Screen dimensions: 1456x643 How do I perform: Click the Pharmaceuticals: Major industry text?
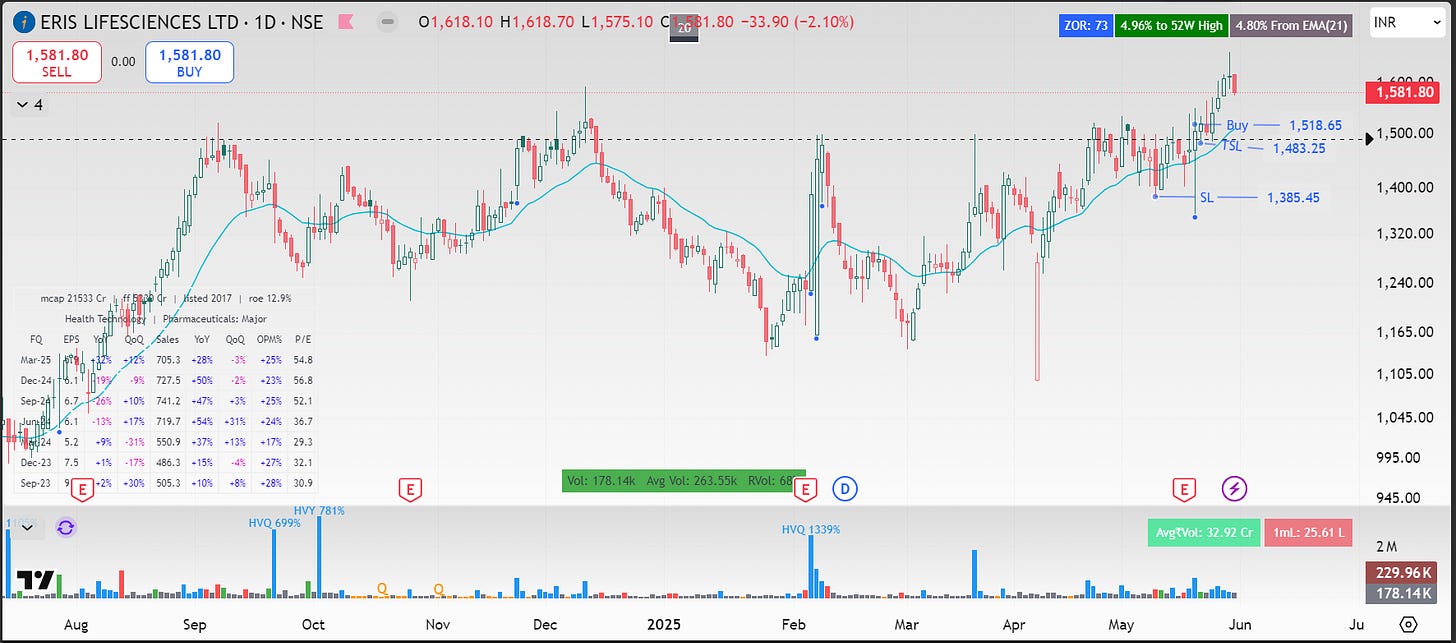(x=217, y=318)
